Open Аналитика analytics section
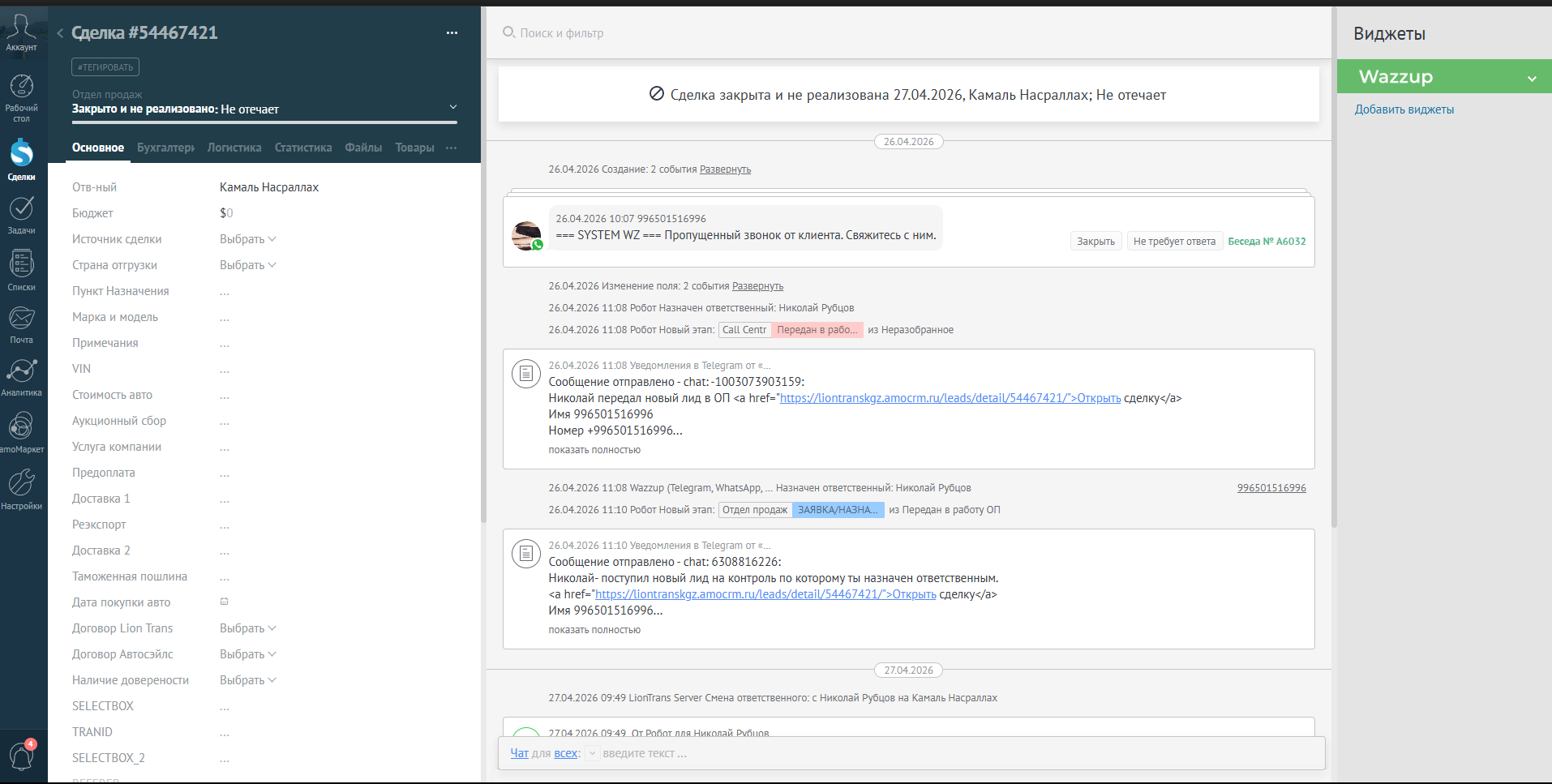Viewport: 1552px width, 784px height. pyautogui.click(x=21, y=378)
